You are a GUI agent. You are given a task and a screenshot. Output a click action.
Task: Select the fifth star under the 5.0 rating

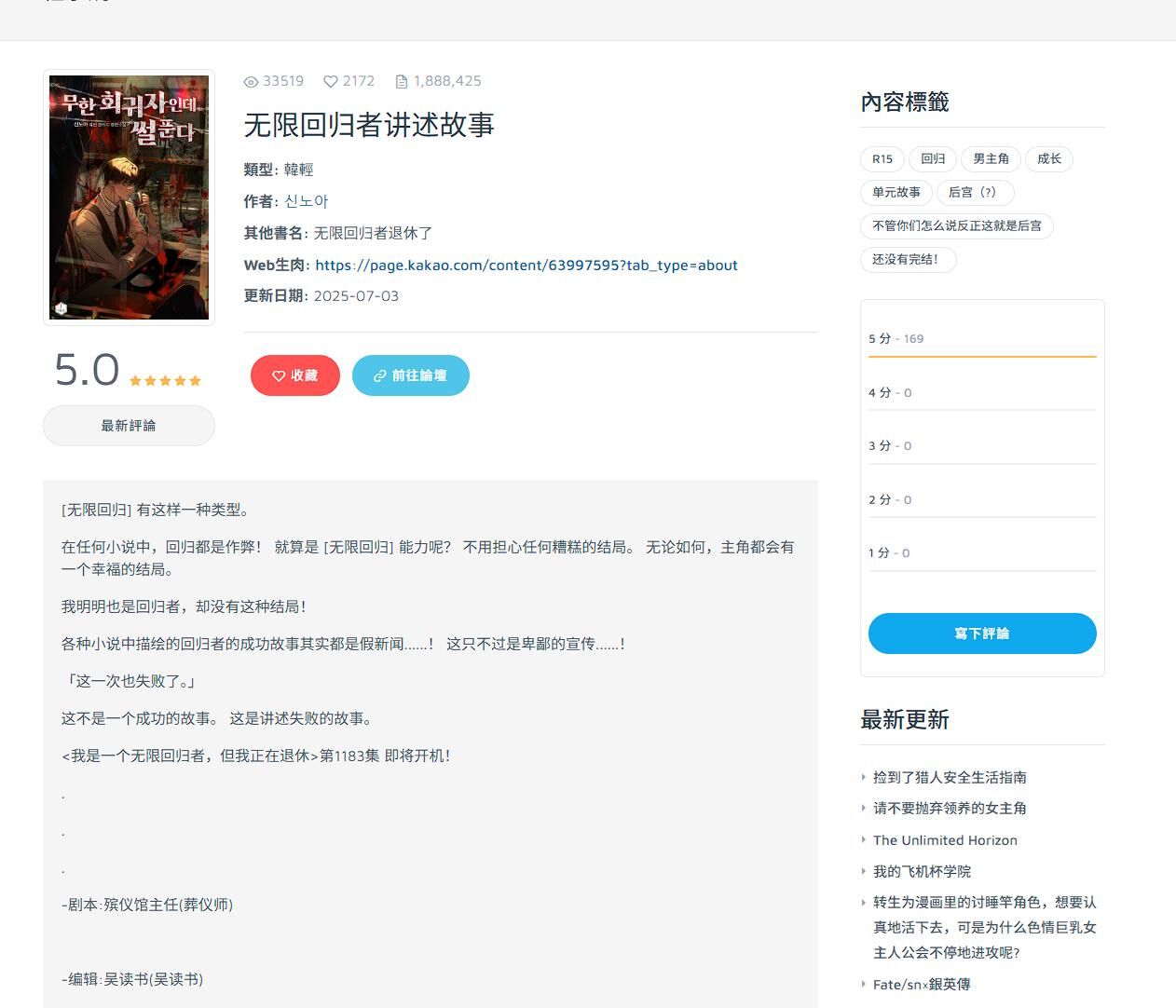pos(196,380)
